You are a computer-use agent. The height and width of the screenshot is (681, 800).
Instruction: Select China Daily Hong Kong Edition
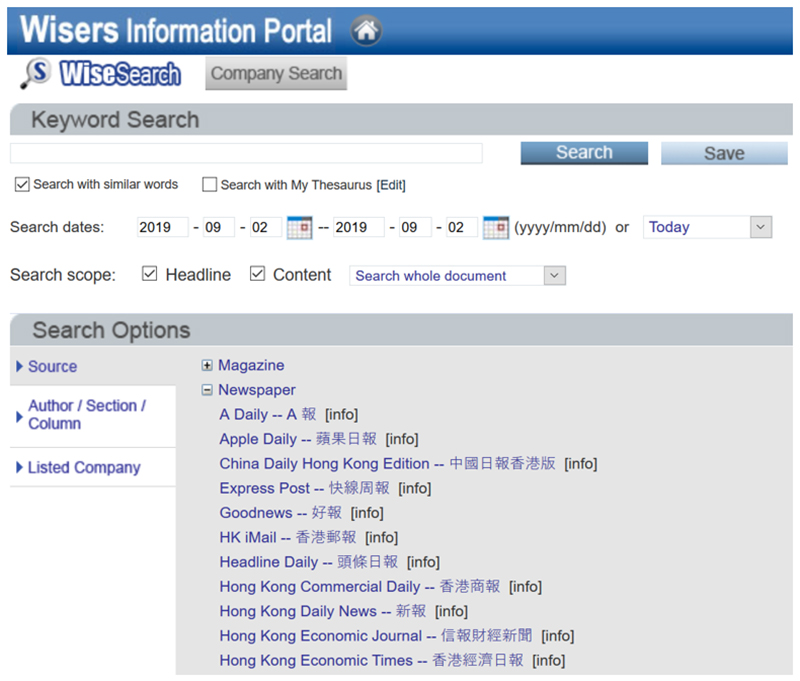click(387, 463)
